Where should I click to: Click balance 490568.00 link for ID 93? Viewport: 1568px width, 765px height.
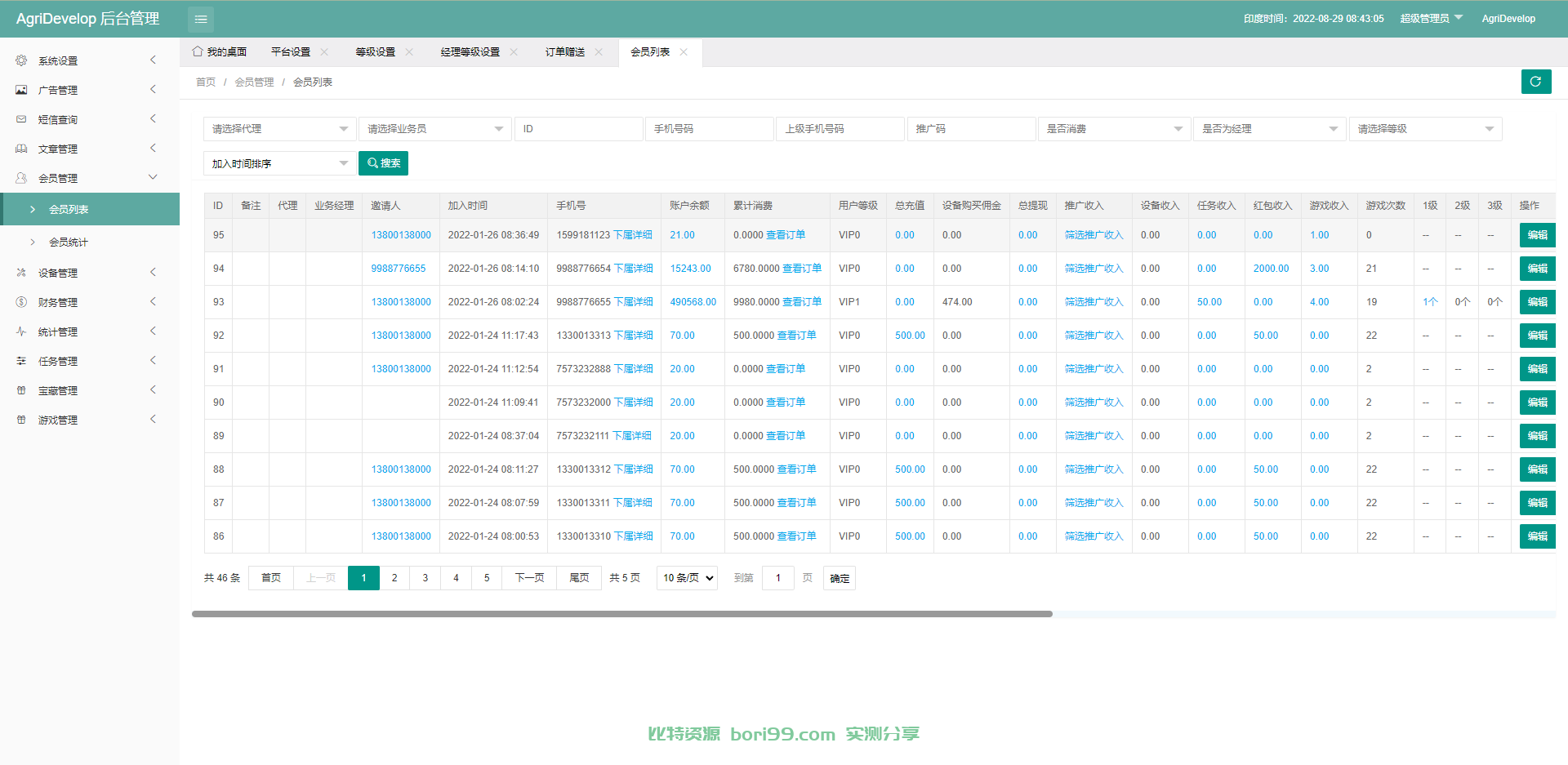point(693,302)
